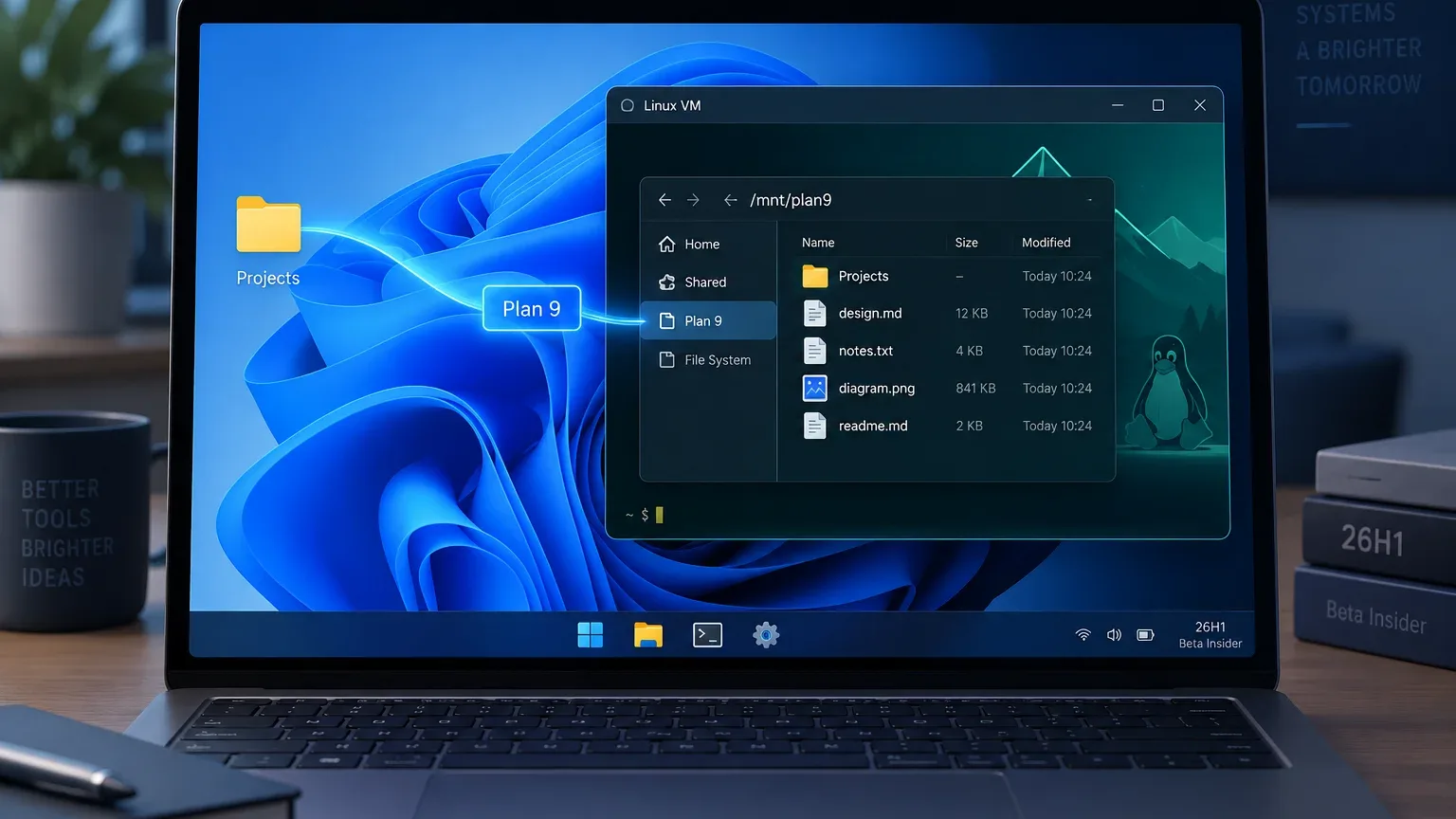Click the circle icon in the Linux VM title bar
Image resolution: width=1456 pixels, height=819 pixels.
coord(628,105)
